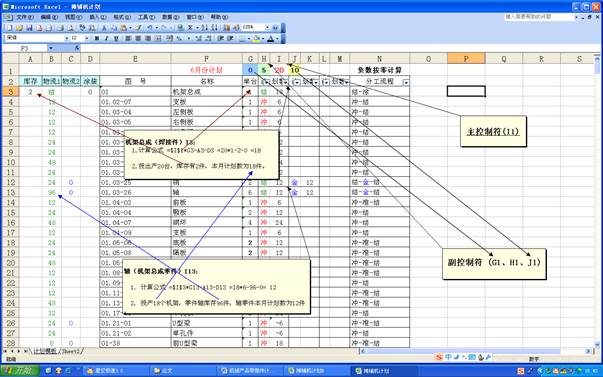Open a new blank workbook icon
The height and width of the screenshot is (377, 603).
pos(10,28)
